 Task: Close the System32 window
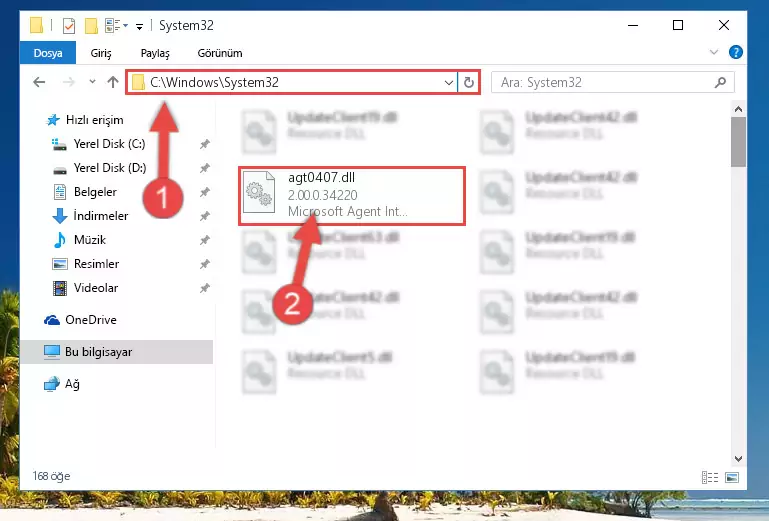[723, 25]
